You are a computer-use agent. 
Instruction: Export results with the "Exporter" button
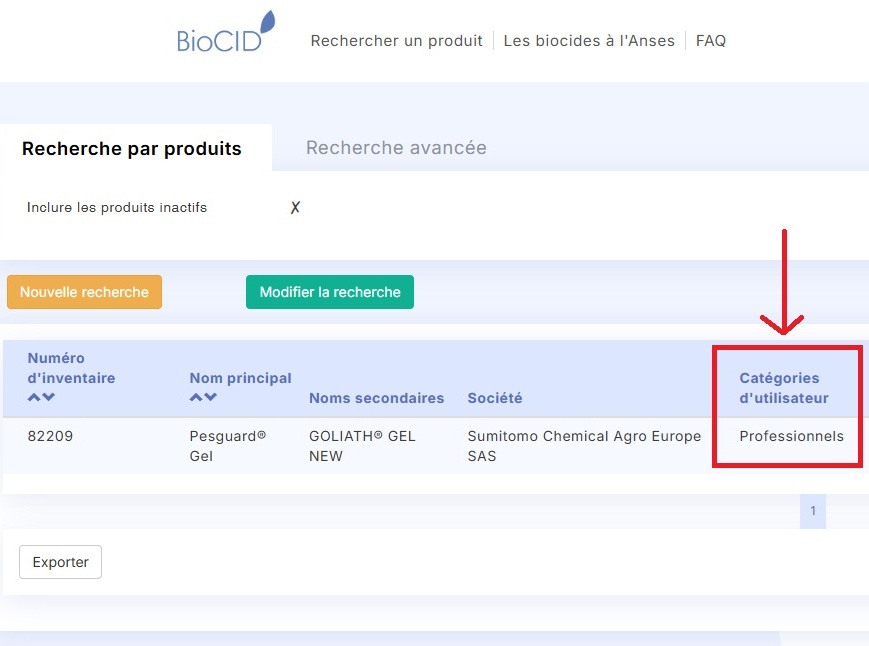pyautogui.click(x=60, y=562)
